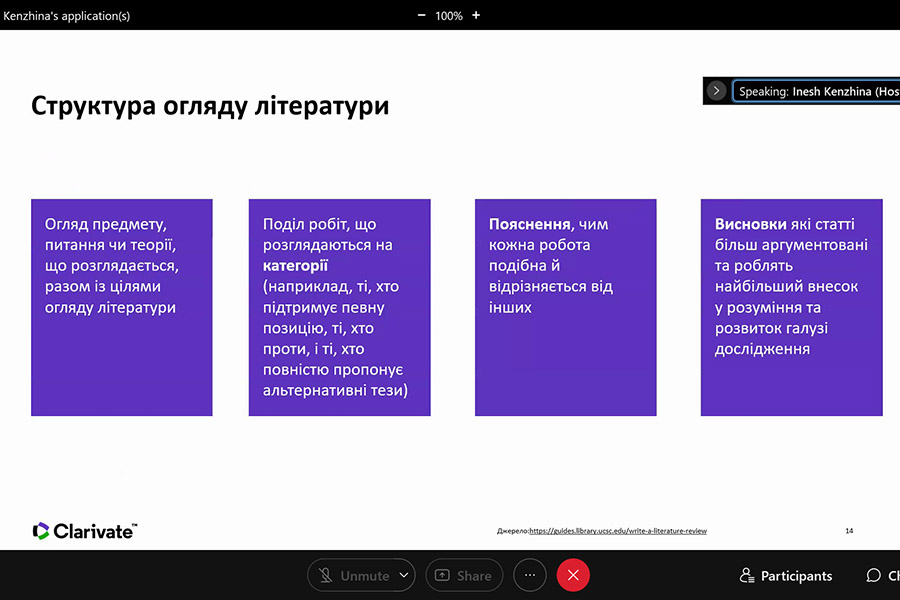Expand the speaker panel chevron
The width and height of the screenshot is (900, 600).
click(x=716, y=91)
